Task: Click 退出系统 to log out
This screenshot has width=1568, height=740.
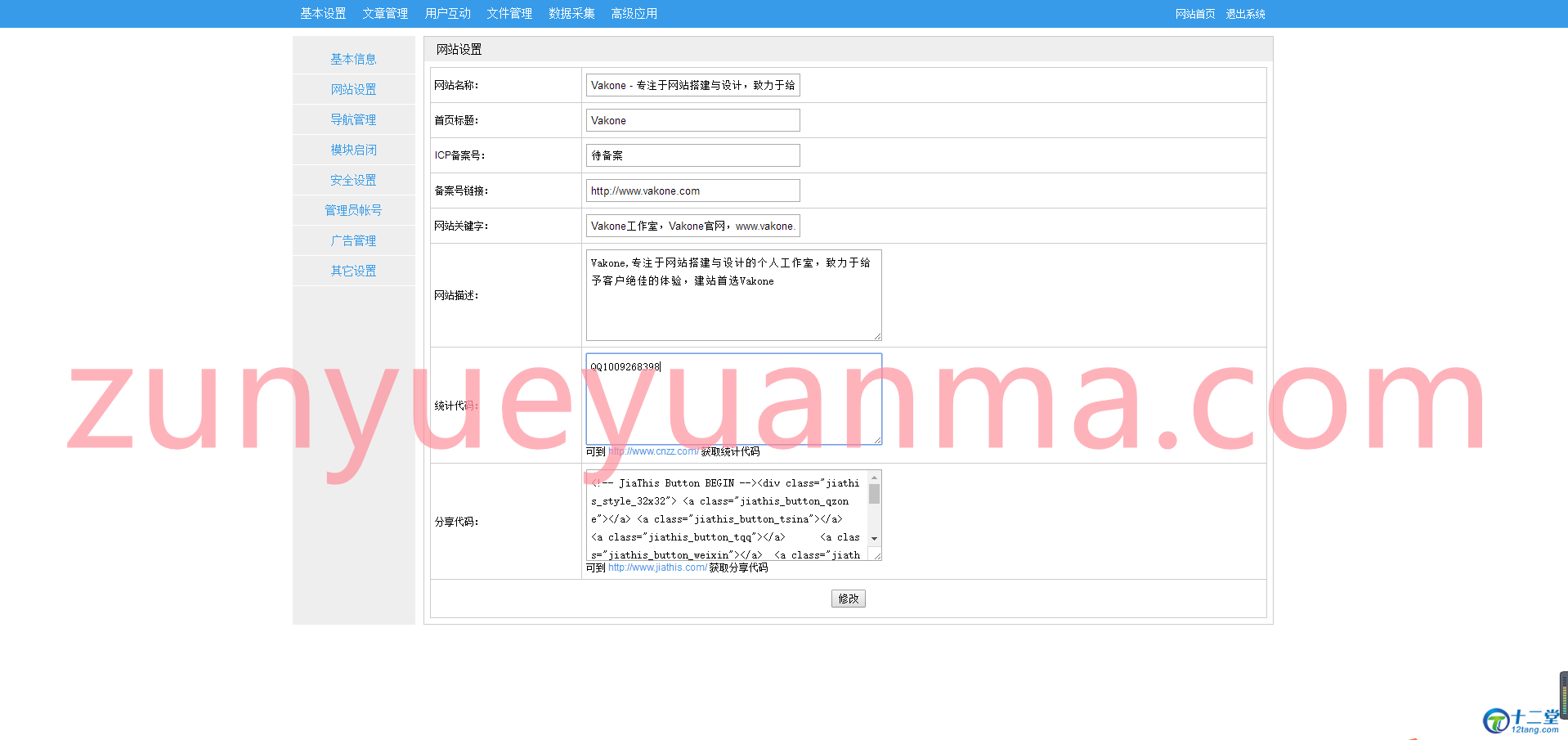Action: [1245, 14]
